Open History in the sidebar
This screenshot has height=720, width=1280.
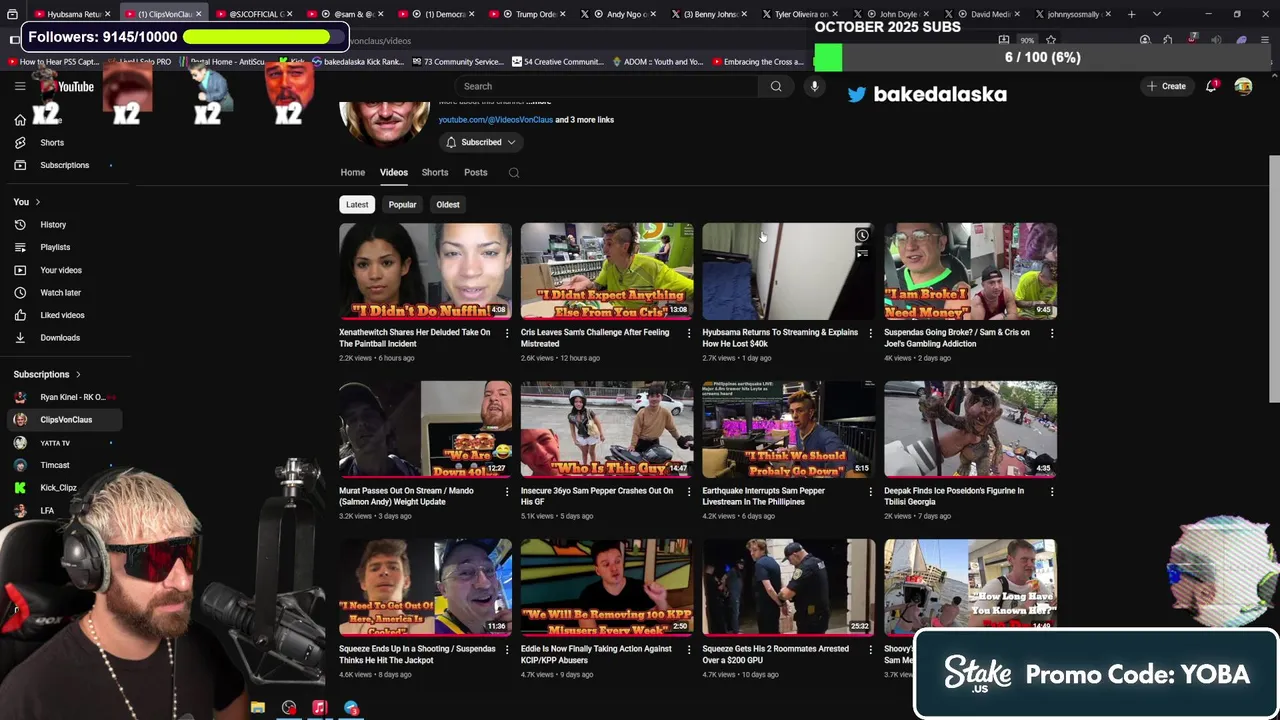(x=53, y=225)
